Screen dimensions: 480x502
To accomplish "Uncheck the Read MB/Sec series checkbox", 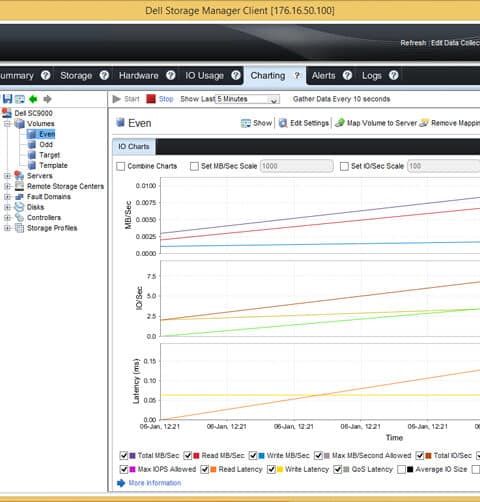I will tap(188, 455).
